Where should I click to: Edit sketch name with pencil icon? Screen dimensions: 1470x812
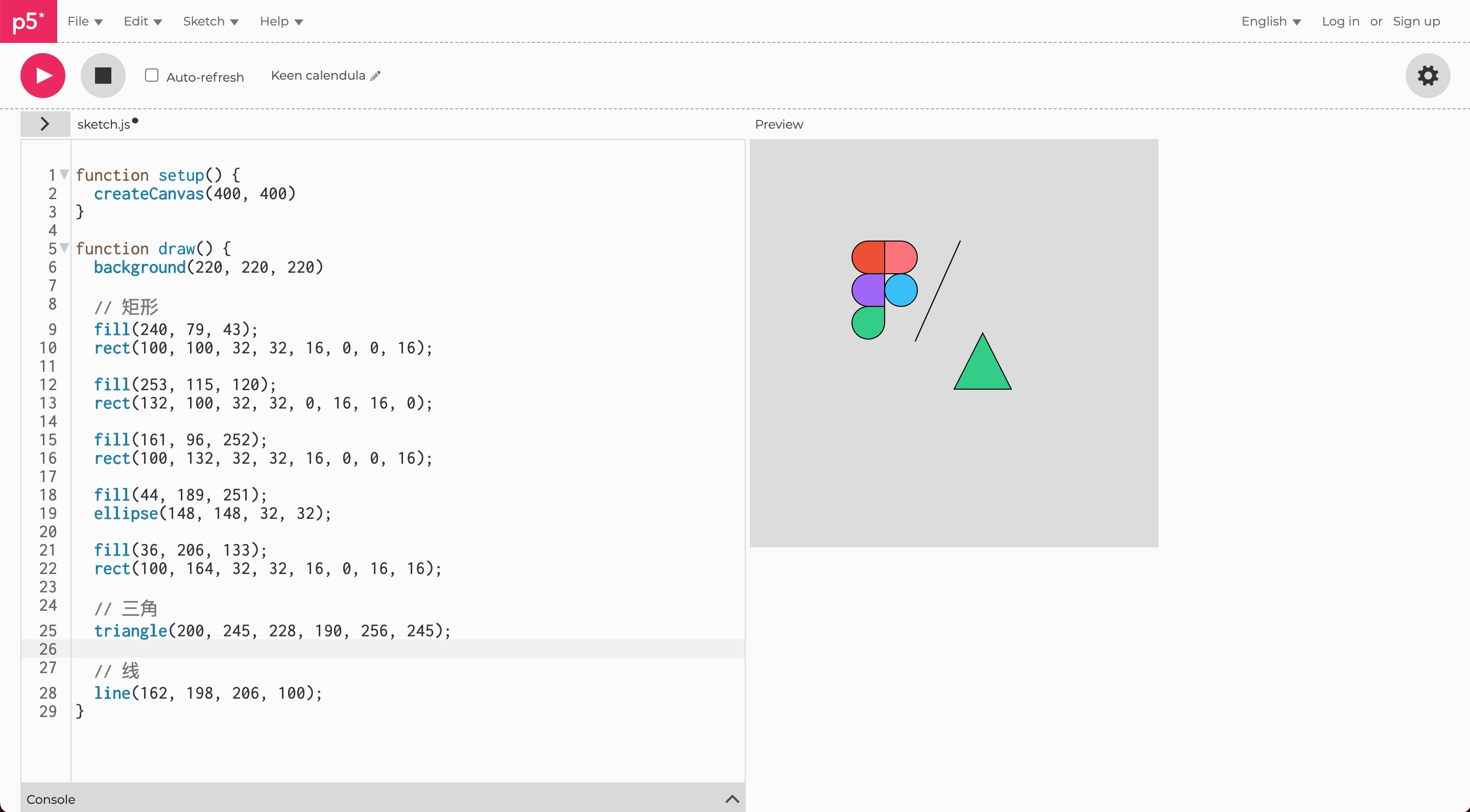pos(375,76)
